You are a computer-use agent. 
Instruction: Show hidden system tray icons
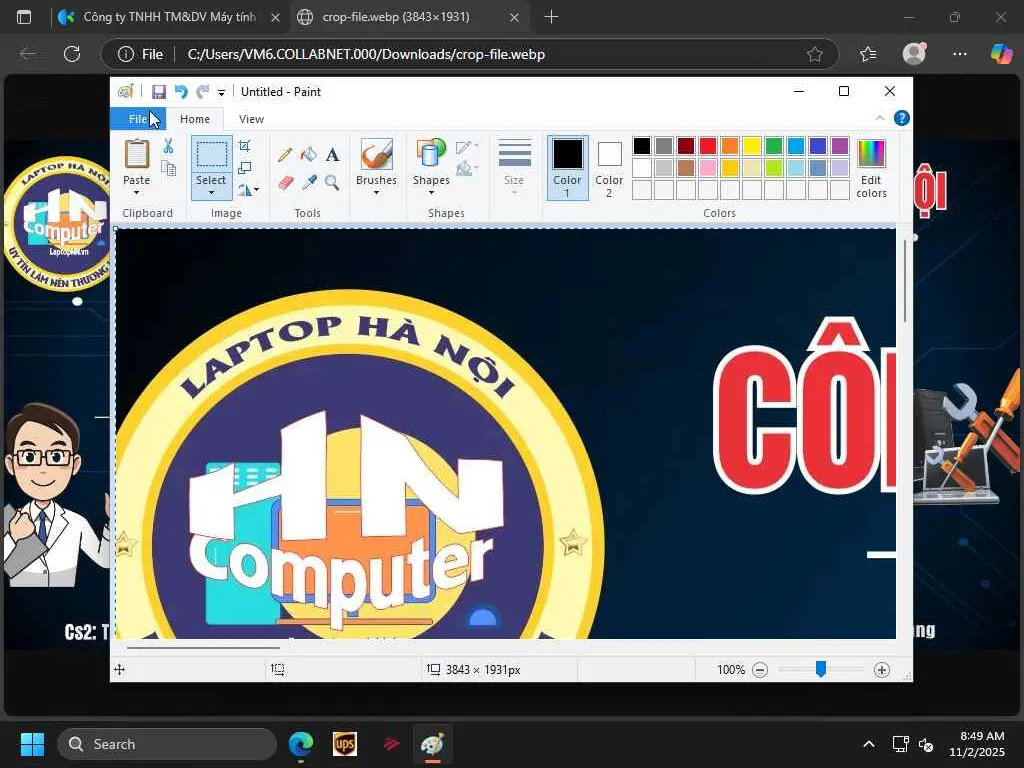[x=869, y=744]
